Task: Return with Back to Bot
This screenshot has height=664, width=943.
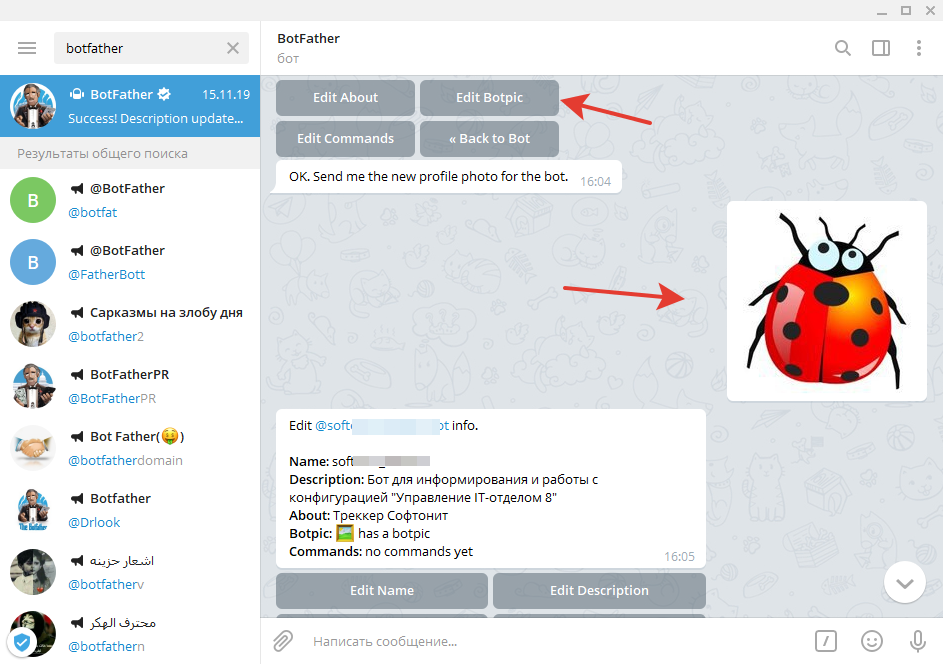Action: point(489,139)
